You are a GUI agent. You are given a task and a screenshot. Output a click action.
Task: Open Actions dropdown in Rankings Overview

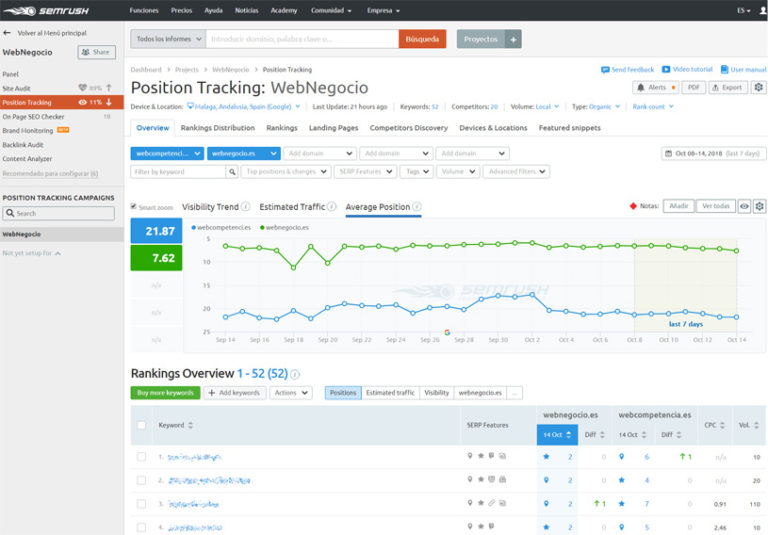[x=291, y=393]
